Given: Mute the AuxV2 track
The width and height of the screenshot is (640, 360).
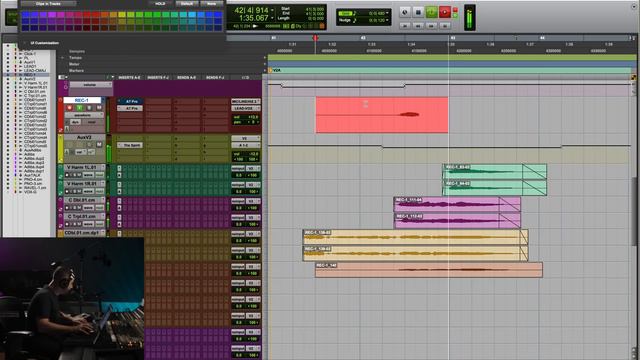Looking at the screenshot, I should [99, 145].
